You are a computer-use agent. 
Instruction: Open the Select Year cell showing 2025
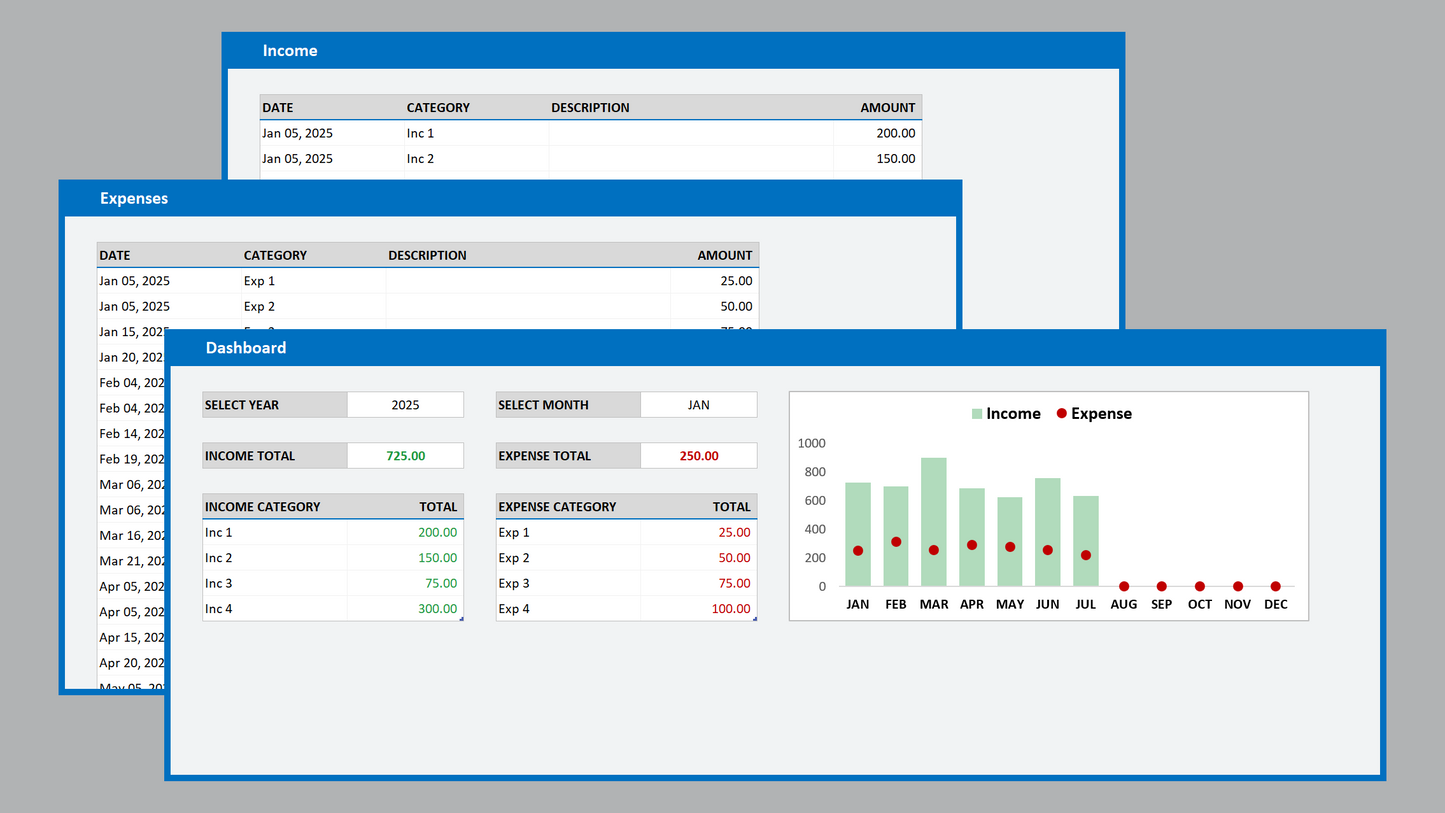tap(405, 405)
